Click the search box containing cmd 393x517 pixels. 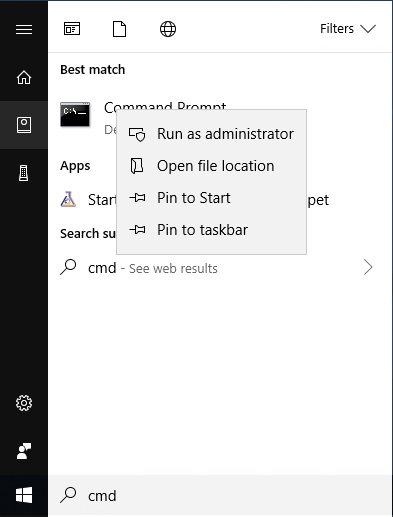(x=220, y=496)
